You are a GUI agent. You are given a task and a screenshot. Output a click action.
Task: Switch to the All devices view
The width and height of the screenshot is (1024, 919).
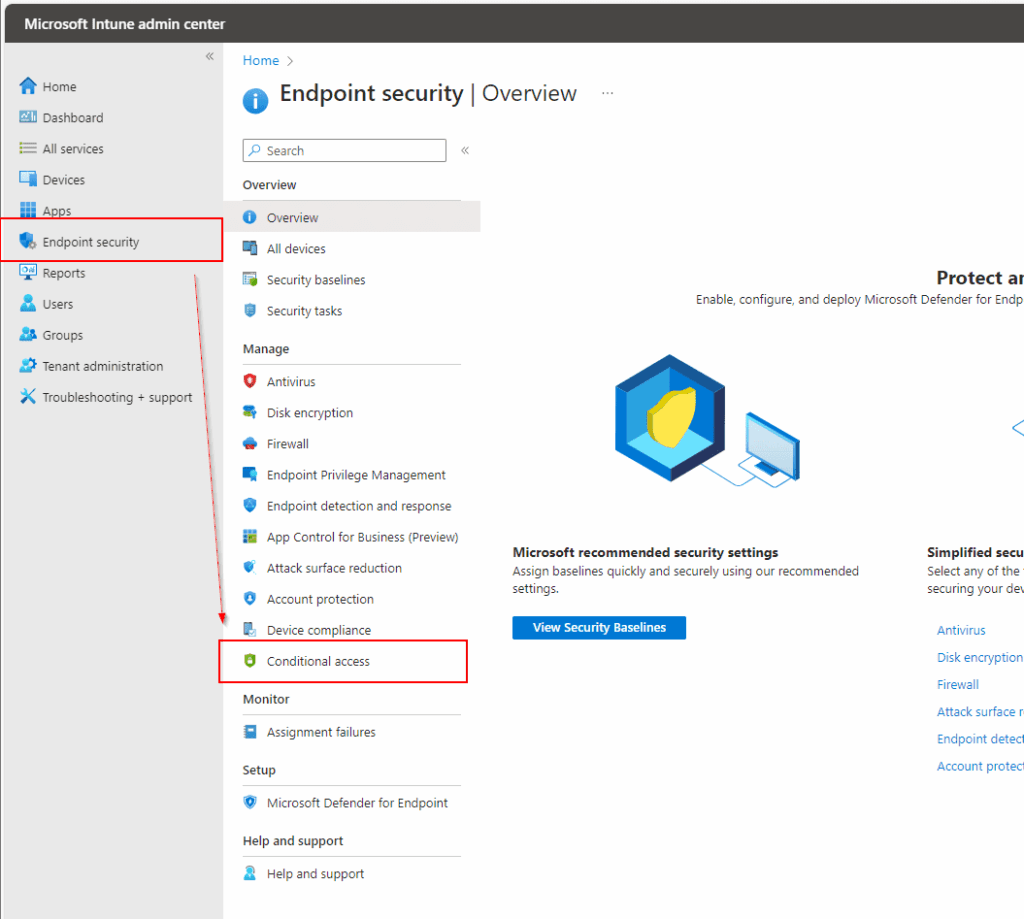click(x=296, y=248)
